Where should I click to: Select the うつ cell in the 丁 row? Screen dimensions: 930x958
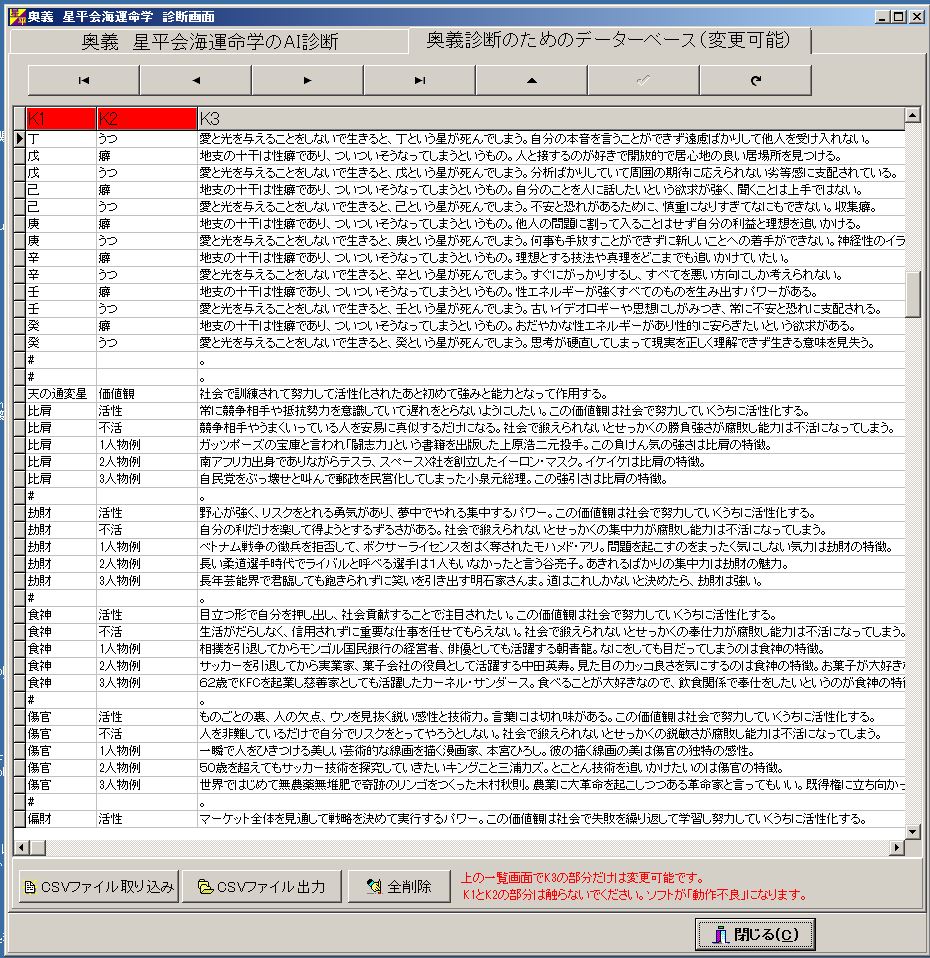pos(147,139)
